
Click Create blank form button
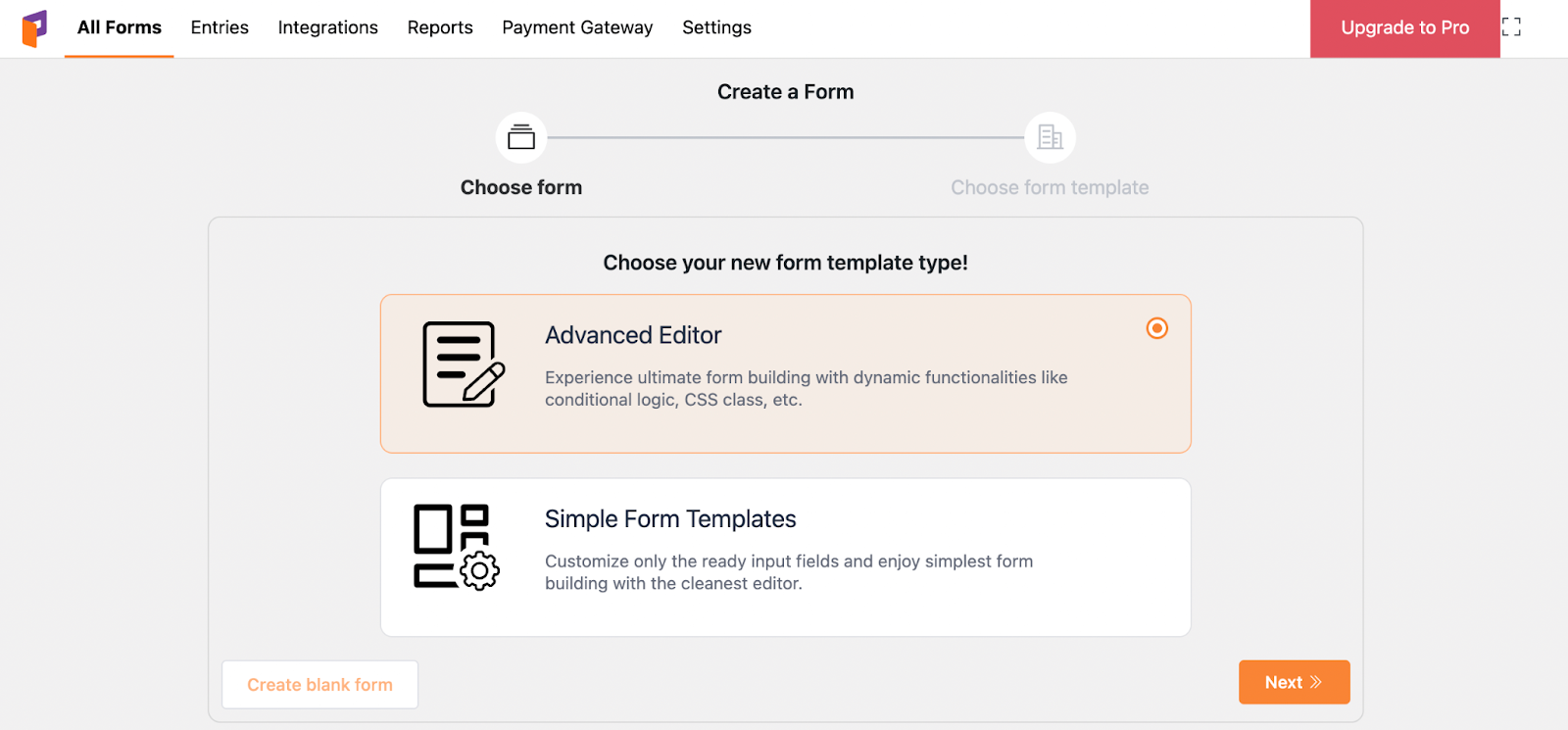click(x=320, y=685)
